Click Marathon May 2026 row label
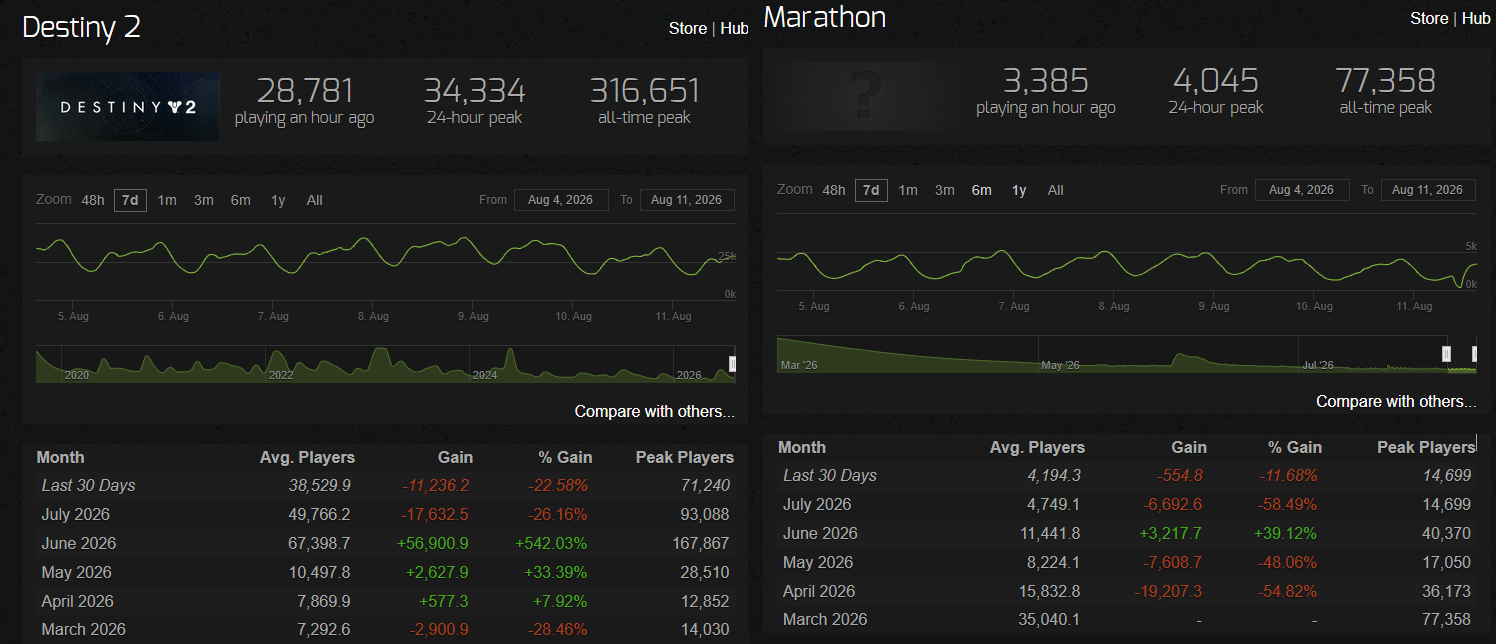 click(x=818, y=562)
